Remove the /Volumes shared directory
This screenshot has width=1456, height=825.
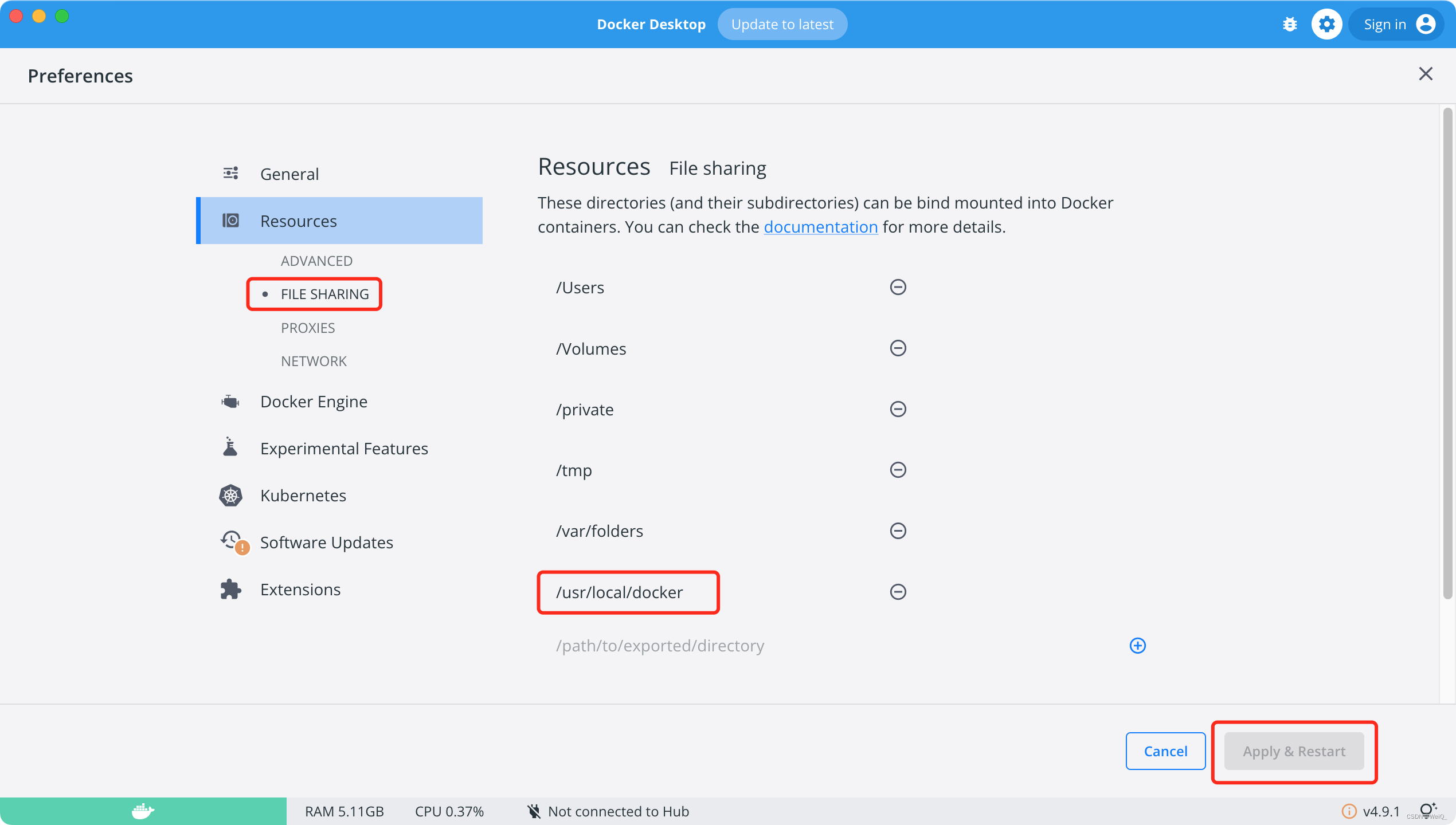pyautogui.click(x=898, y=348)
